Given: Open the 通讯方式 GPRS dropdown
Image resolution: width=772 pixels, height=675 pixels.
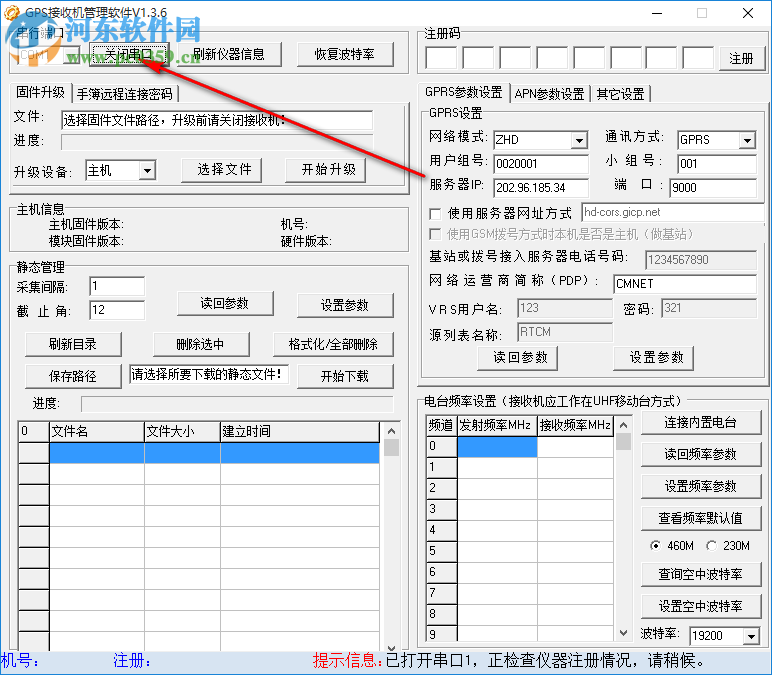Looking at the screenshot, I should [747, 140].
